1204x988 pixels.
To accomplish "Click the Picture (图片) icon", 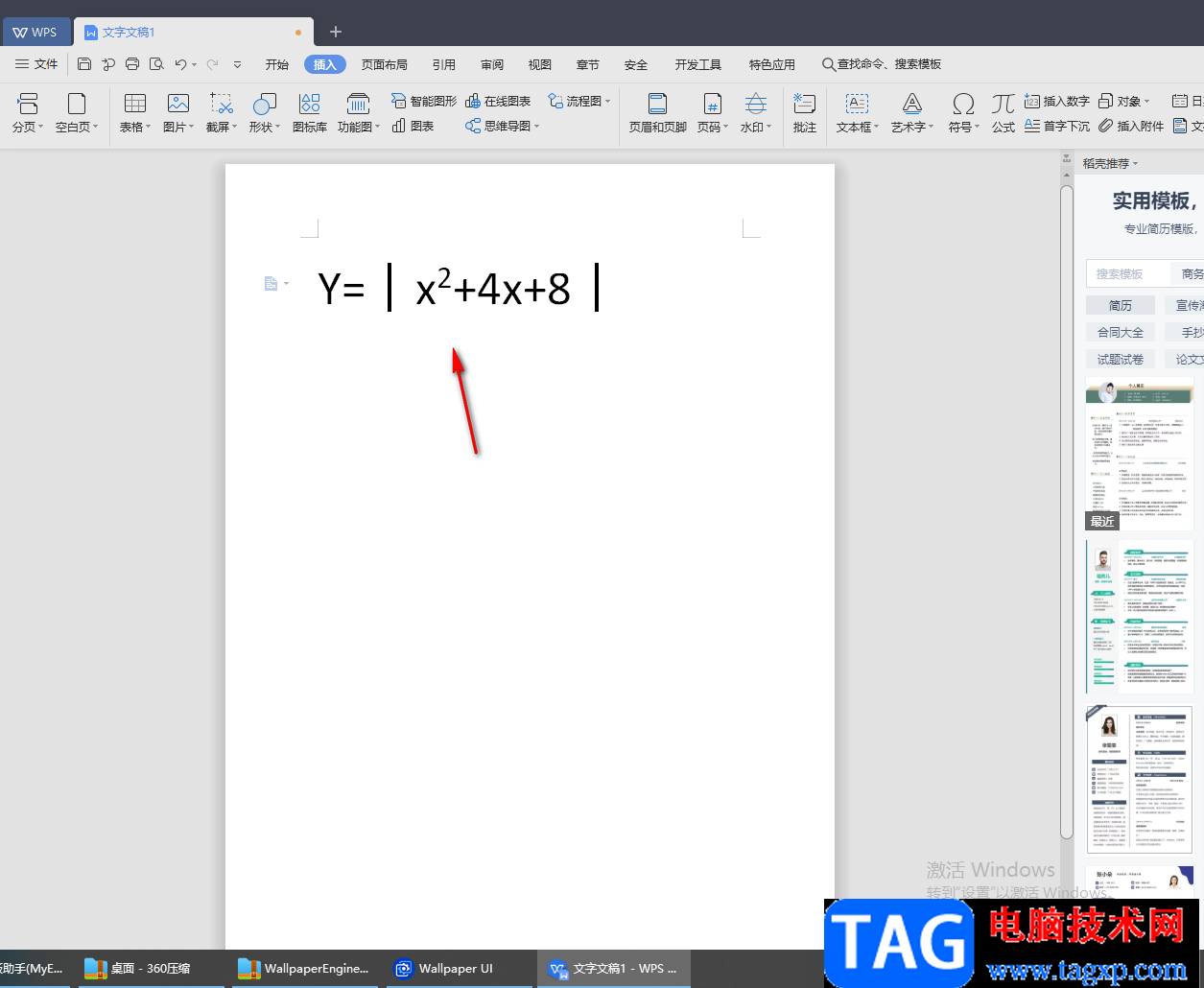I will [x=178, y=104].
